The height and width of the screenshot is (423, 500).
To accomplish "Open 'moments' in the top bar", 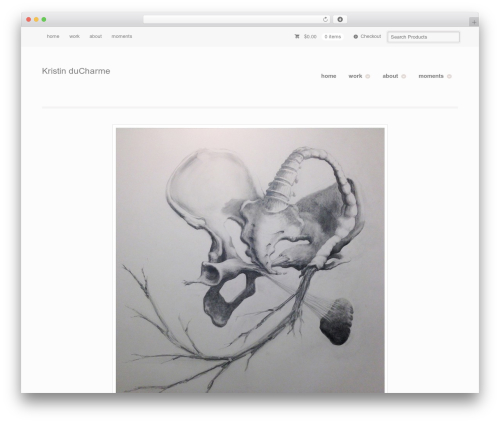I will click(122, 36).
